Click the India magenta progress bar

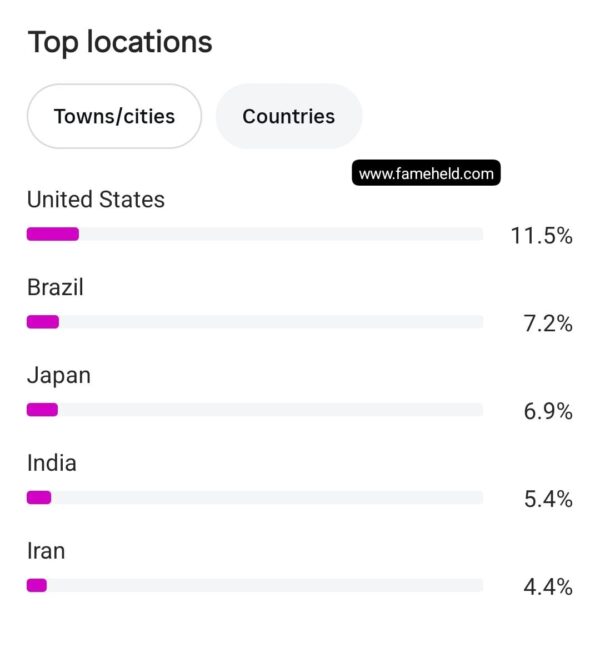[39, 498]
